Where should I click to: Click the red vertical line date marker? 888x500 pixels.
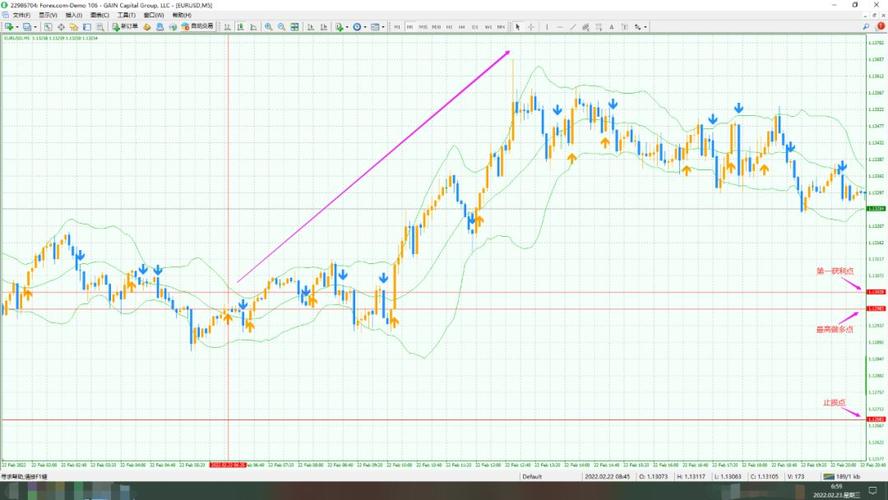228,465
